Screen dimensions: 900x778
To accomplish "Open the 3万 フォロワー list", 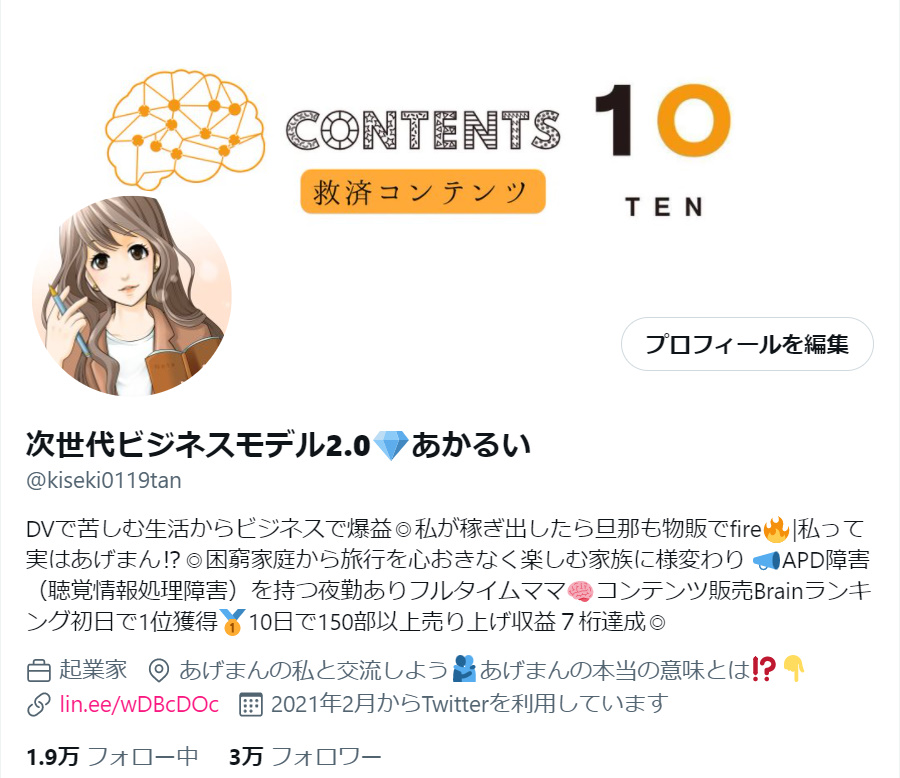I will (305, 757).
